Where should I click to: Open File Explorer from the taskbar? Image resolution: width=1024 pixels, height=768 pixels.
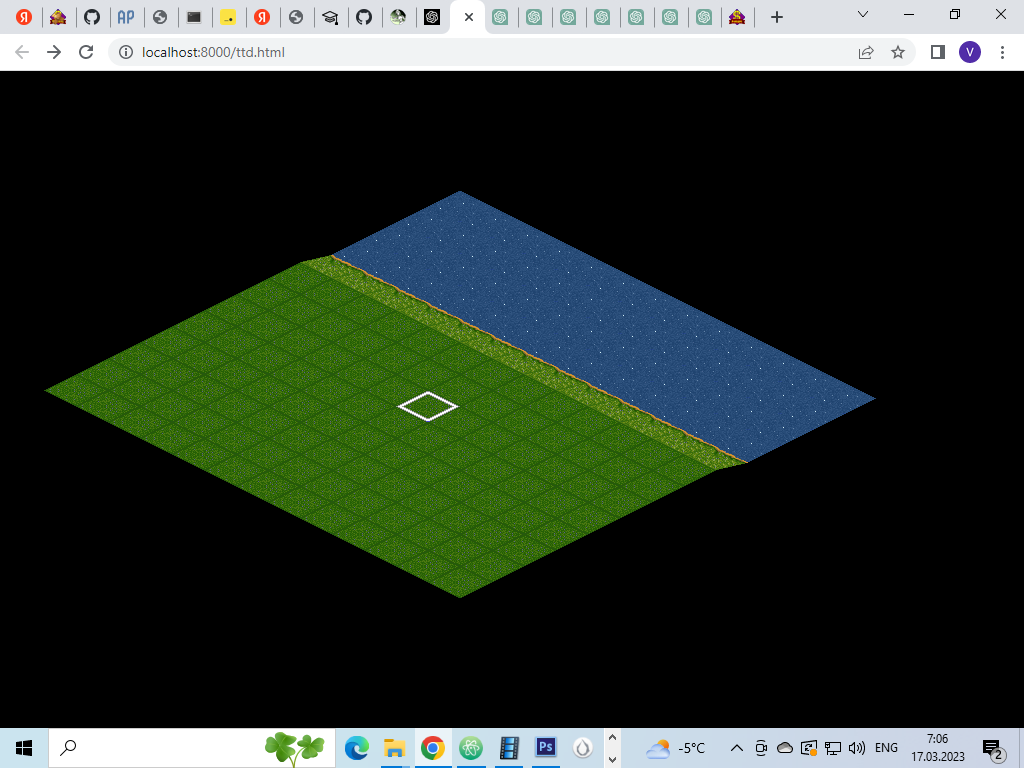point(394,748)
